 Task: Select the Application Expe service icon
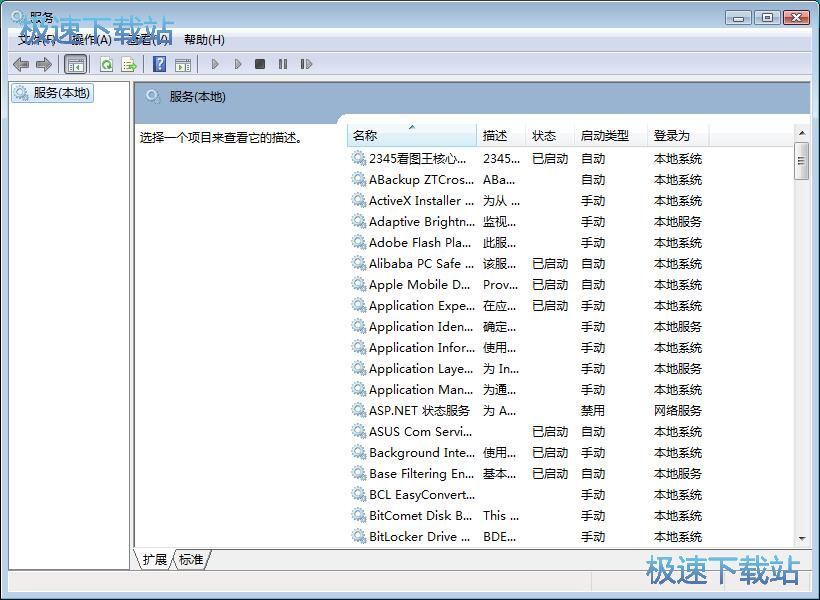[x=358, y=305]
